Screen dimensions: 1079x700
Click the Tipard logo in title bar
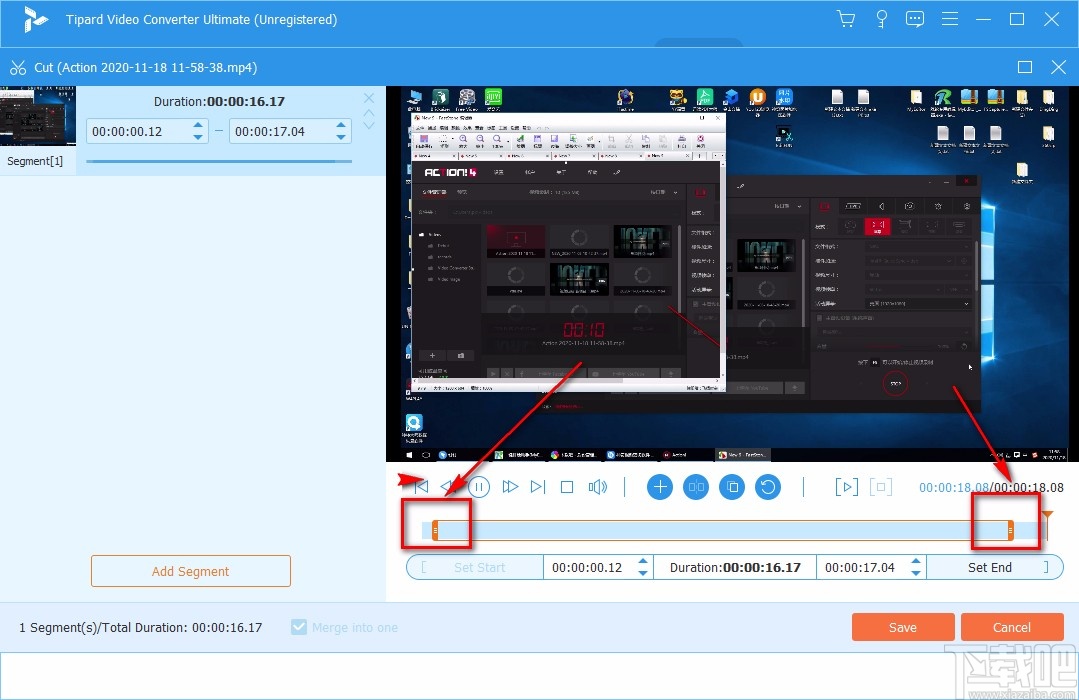point(34,19)
